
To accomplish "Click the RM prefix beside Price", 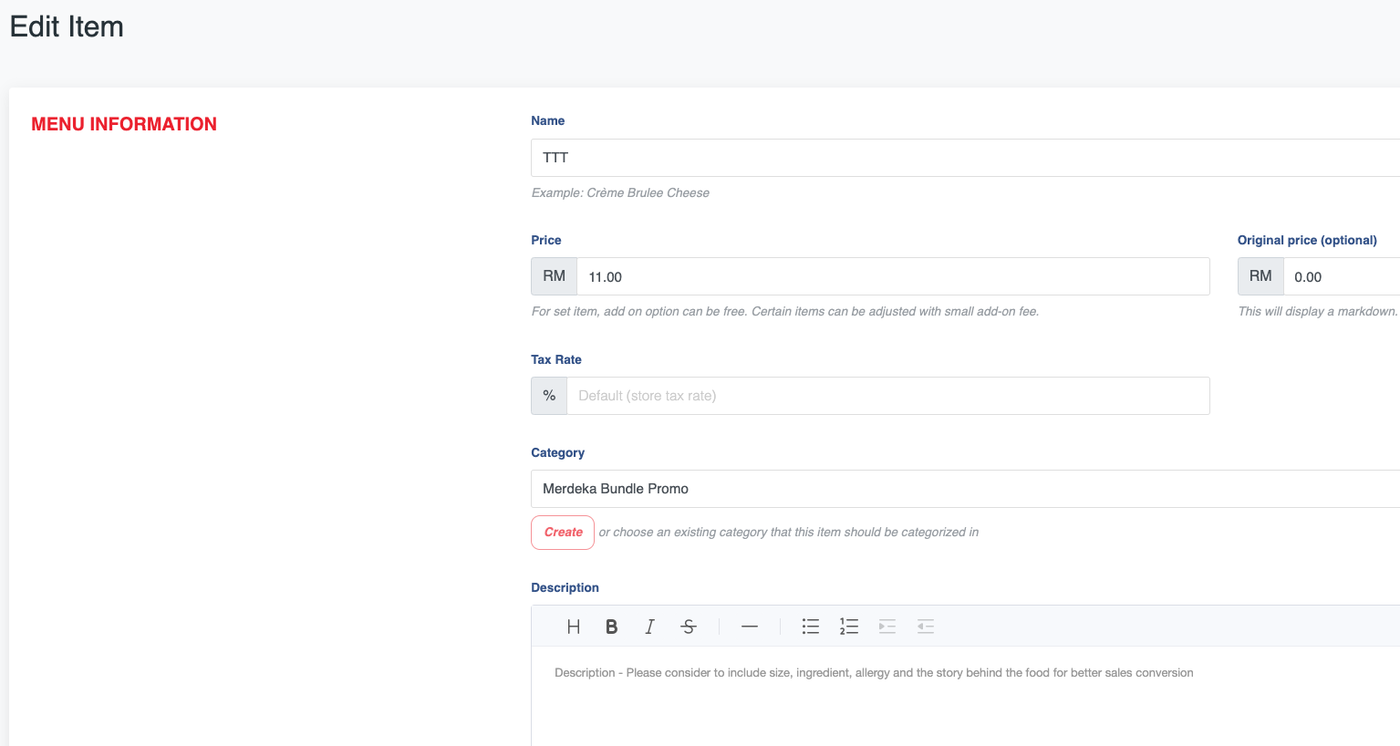I will pyautogui.click(x=554, y=277).
